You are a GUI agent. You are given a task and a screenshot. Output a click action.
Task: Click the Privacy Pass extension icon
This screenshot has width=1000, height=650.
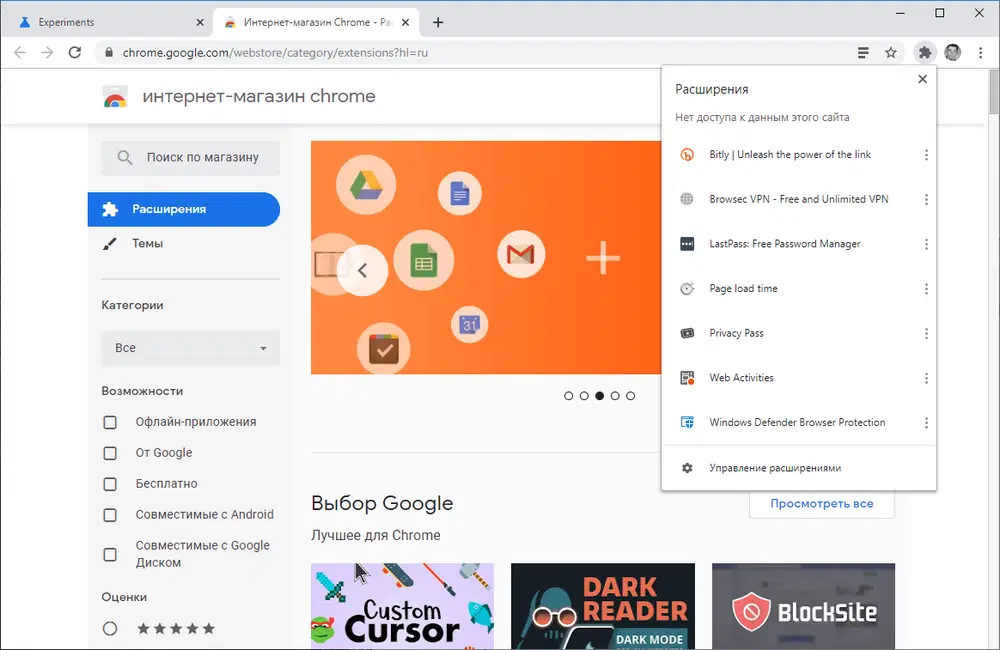coord(687,333)
